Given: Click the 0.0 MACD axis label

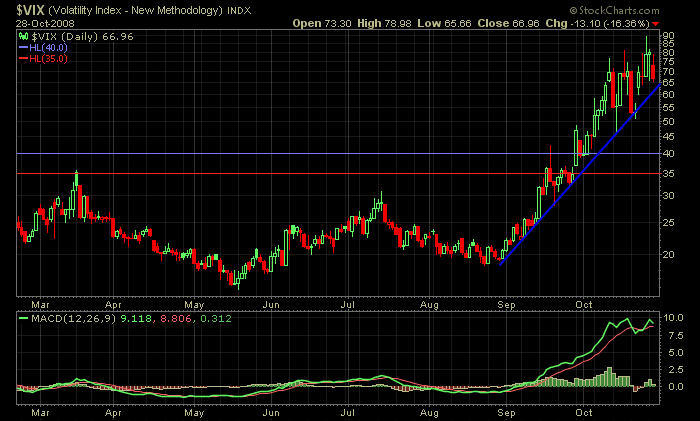Looking at the screenshot, I should [x=674, y=387].
